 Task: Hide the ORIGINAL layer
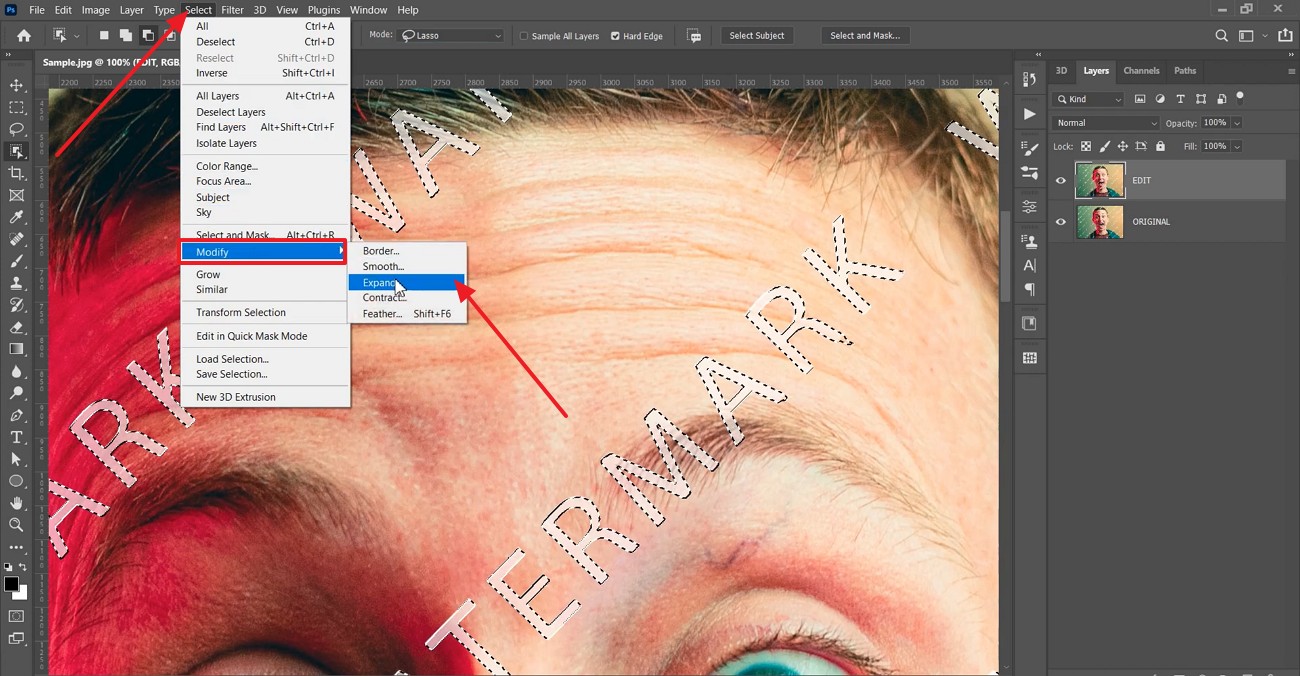[1061, 222]
